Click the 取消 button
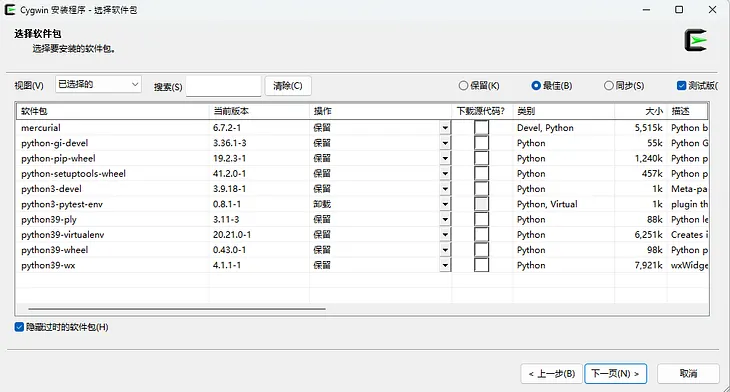 [x=688, y=373]
